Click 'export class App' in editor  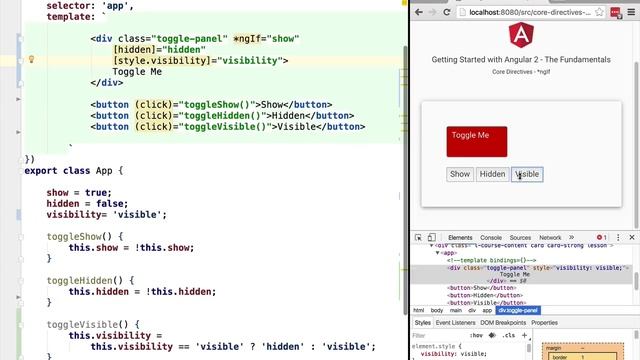(x=68, y=171)
